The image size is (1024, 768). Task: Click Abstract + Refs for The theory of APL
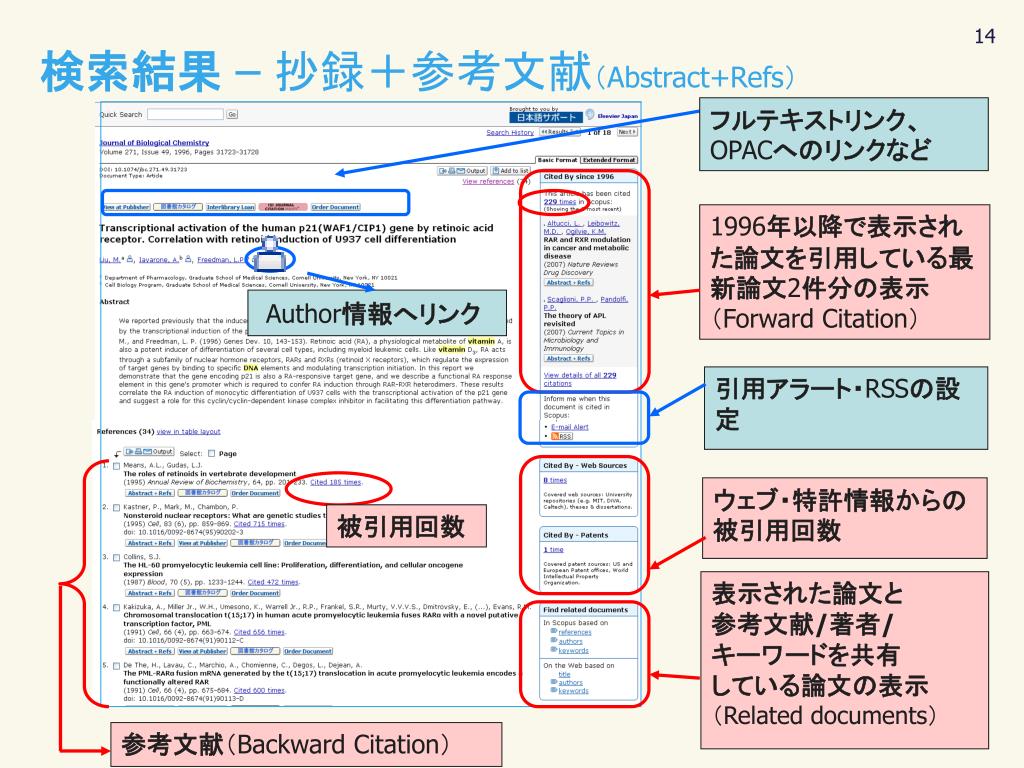(568, 359)
